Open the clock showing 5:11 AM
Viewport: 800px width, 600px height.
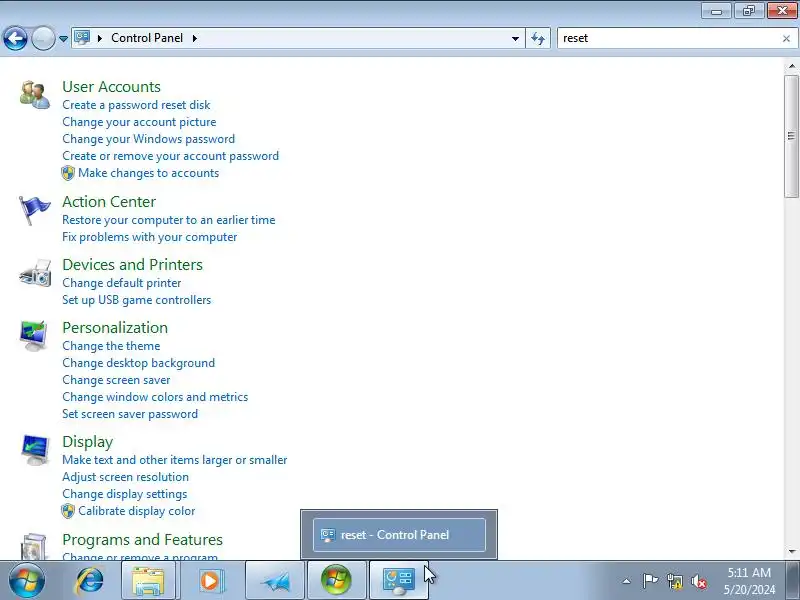pos(749,581)
